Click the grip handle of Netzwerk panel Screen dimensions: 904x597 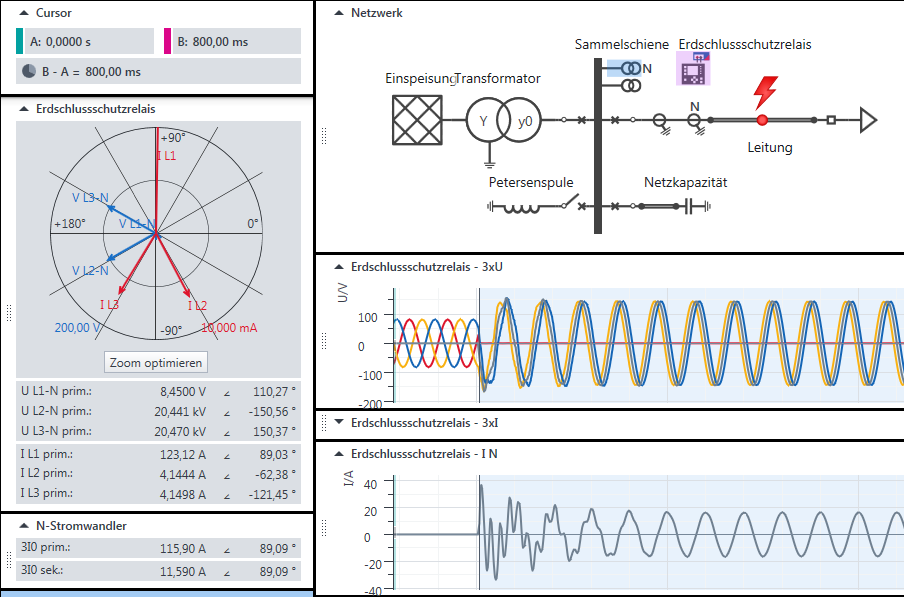pos(324,136)
